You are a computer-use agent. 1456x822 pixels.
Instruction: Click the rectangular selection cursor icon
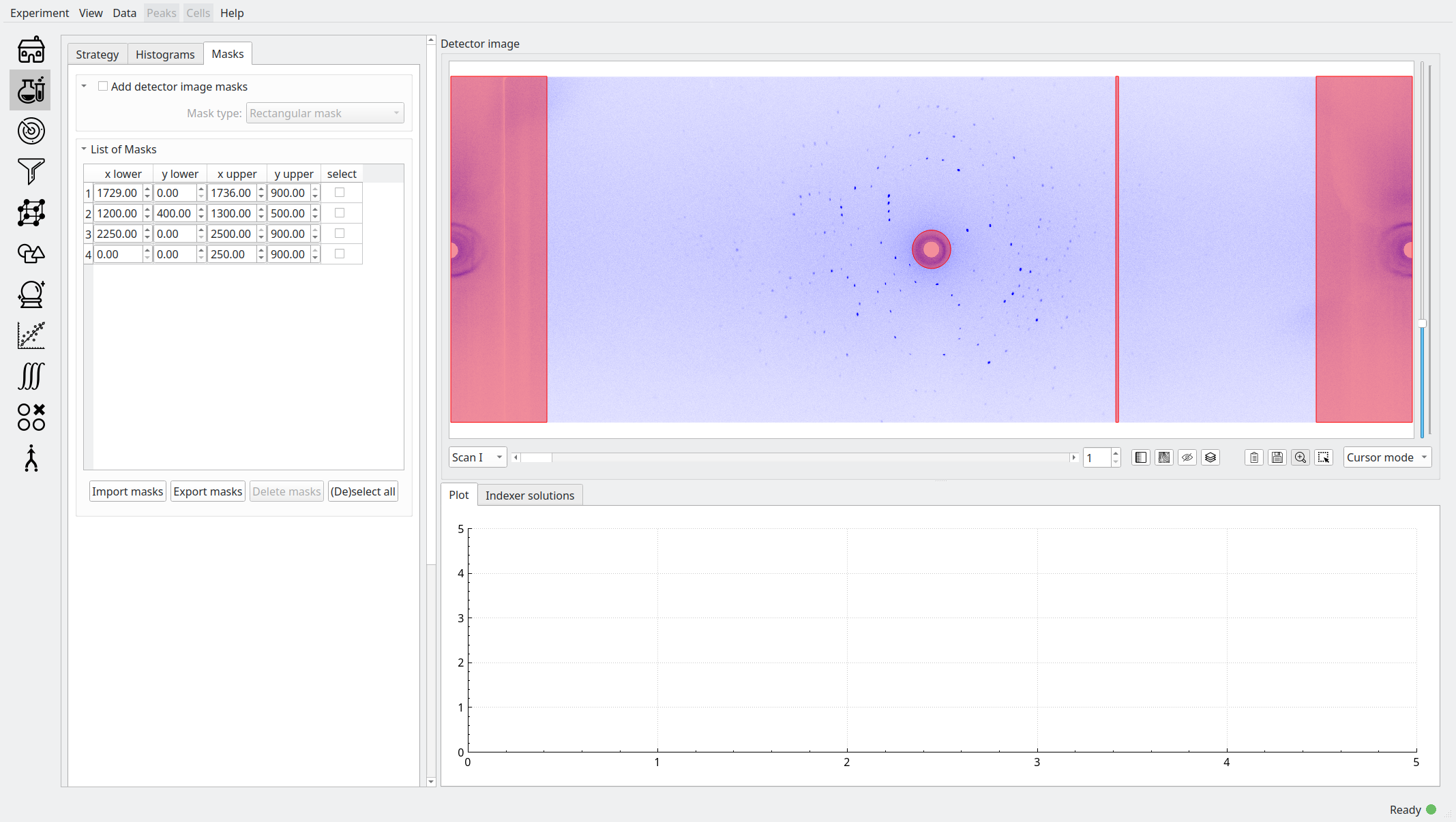click(x=1324, y=457)
